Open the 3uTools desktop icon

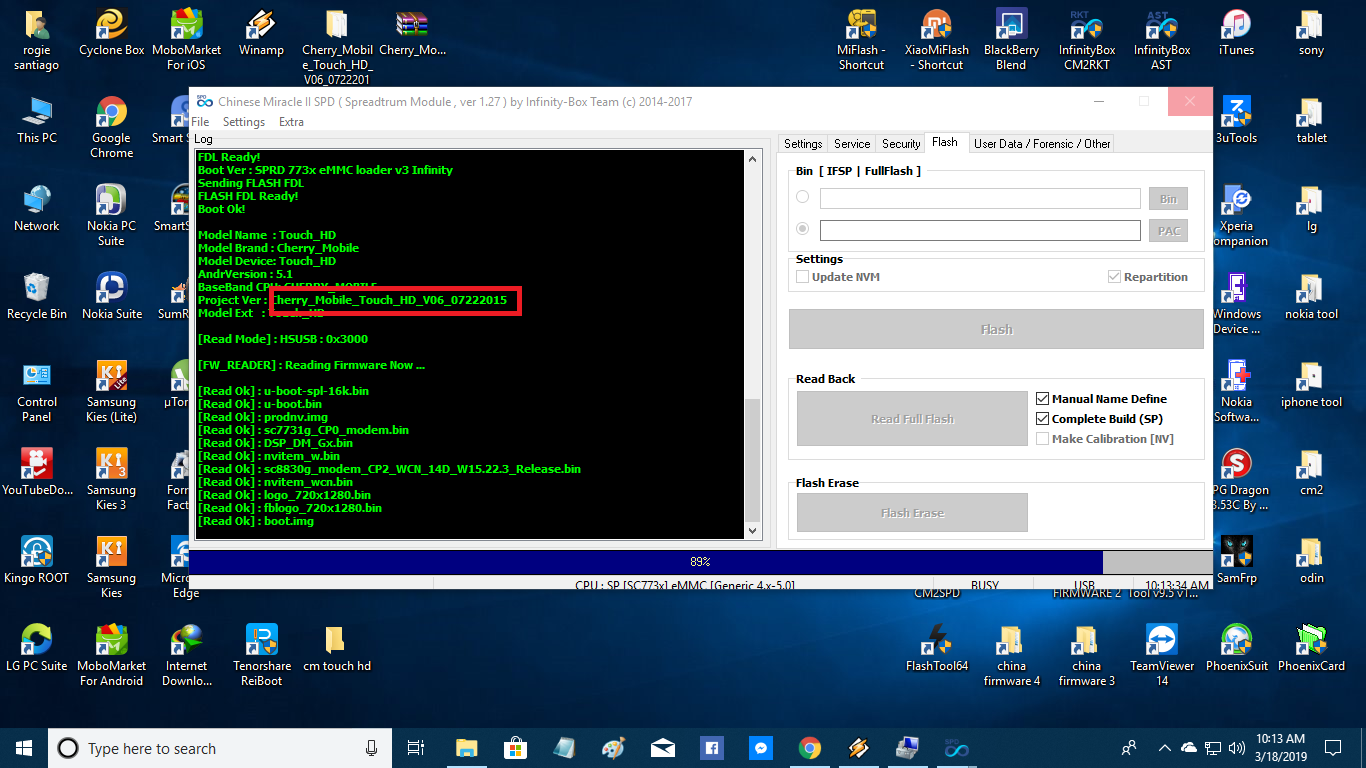(1236, 121)
